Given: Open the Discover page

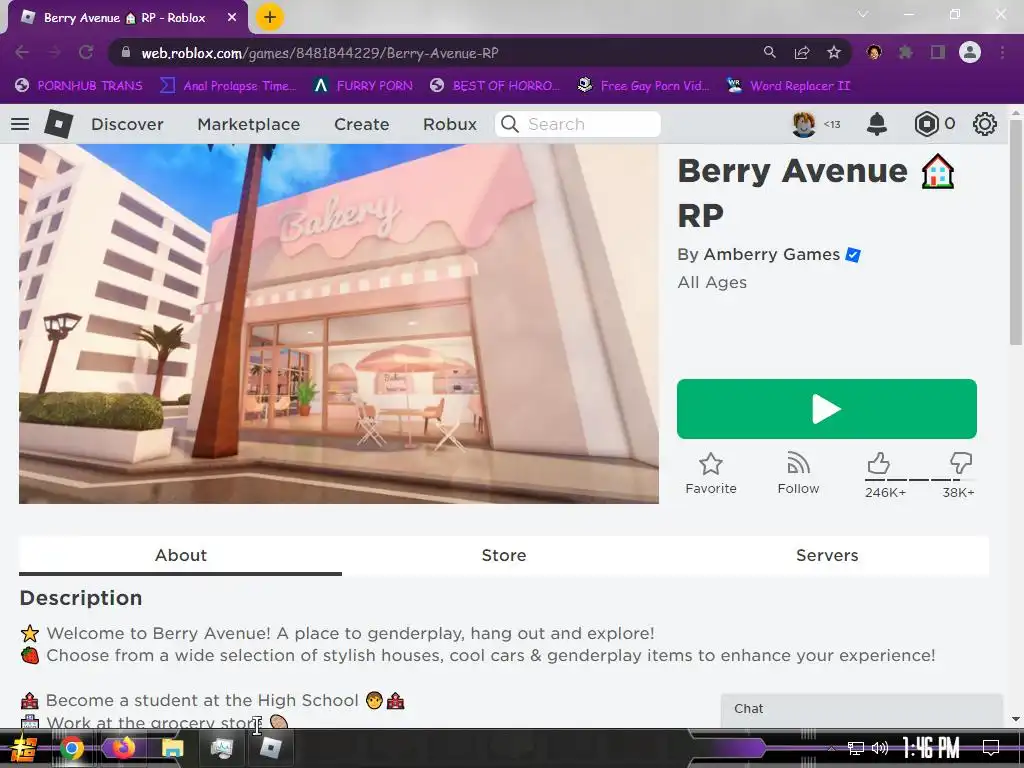Looking at the screenshot, I should coord(127,124).
